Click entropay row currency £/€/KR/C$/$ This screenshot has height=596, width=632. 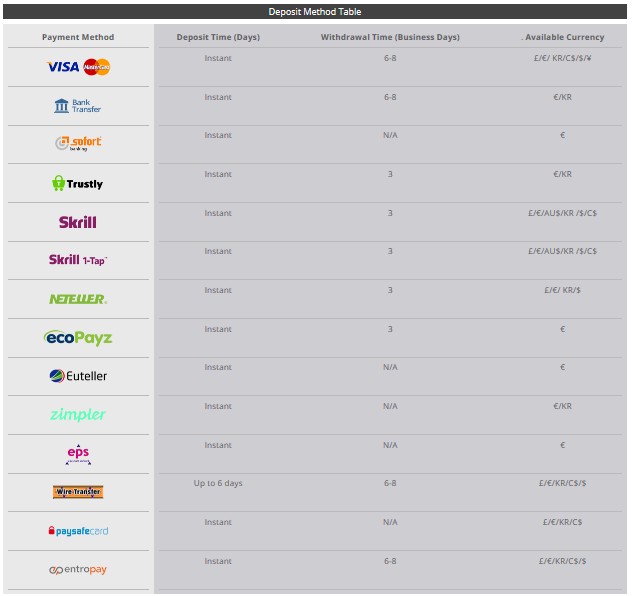563,561
